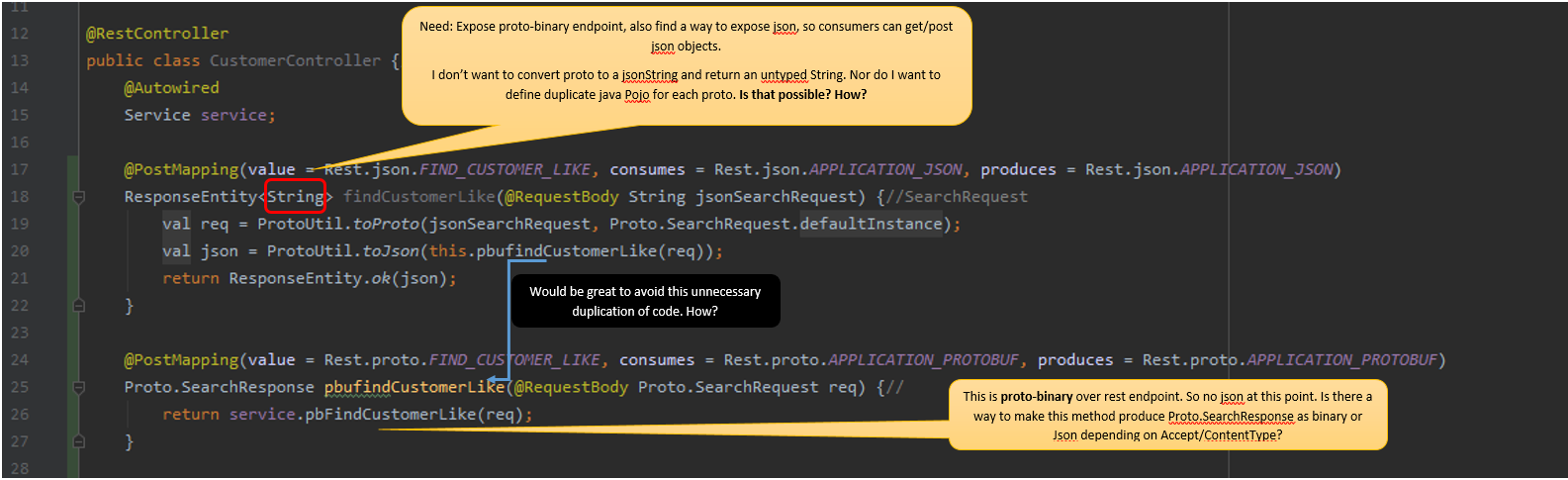Click the 'public class' keywords on line 13

tap(142, 60)
